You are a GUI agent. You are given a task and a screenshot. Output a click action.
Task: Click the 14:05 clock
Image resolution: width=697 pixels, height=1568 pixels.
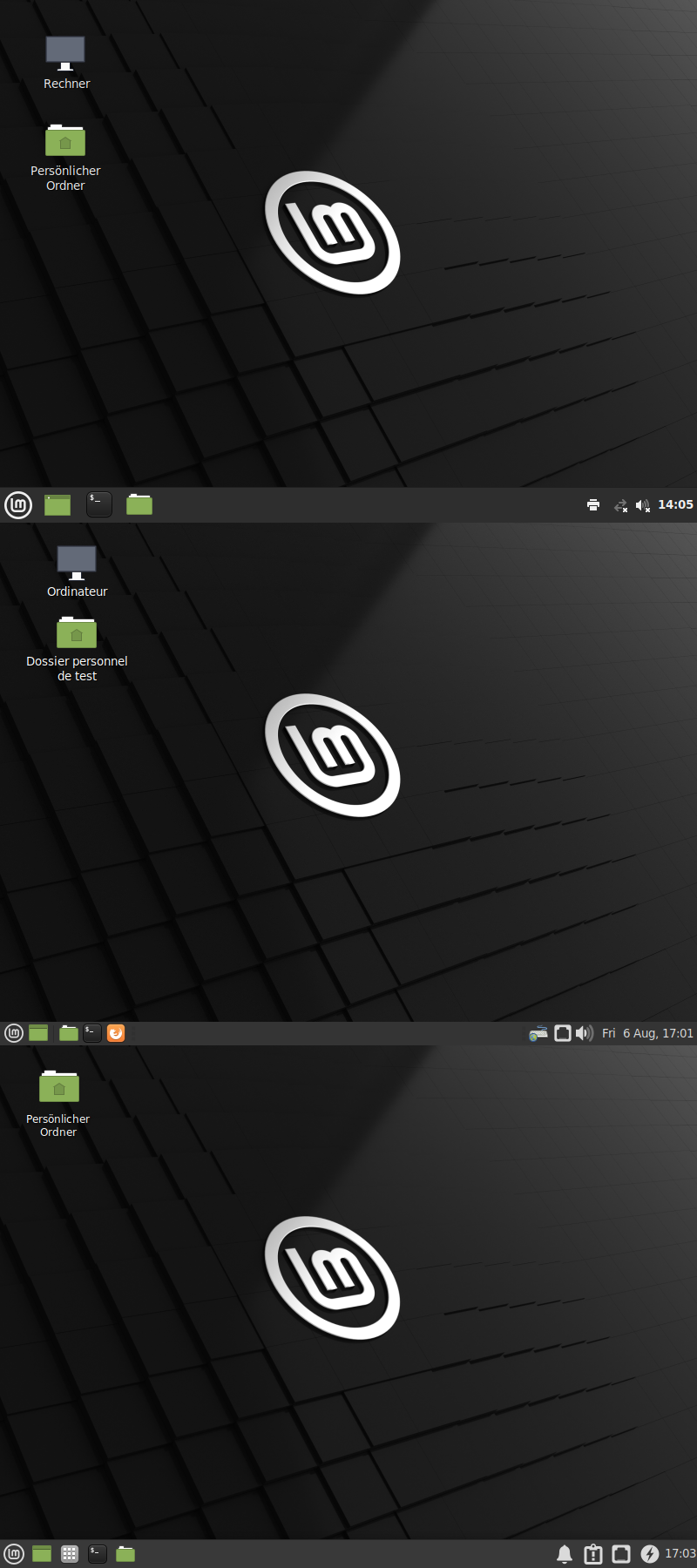click(x=675, y=504)
